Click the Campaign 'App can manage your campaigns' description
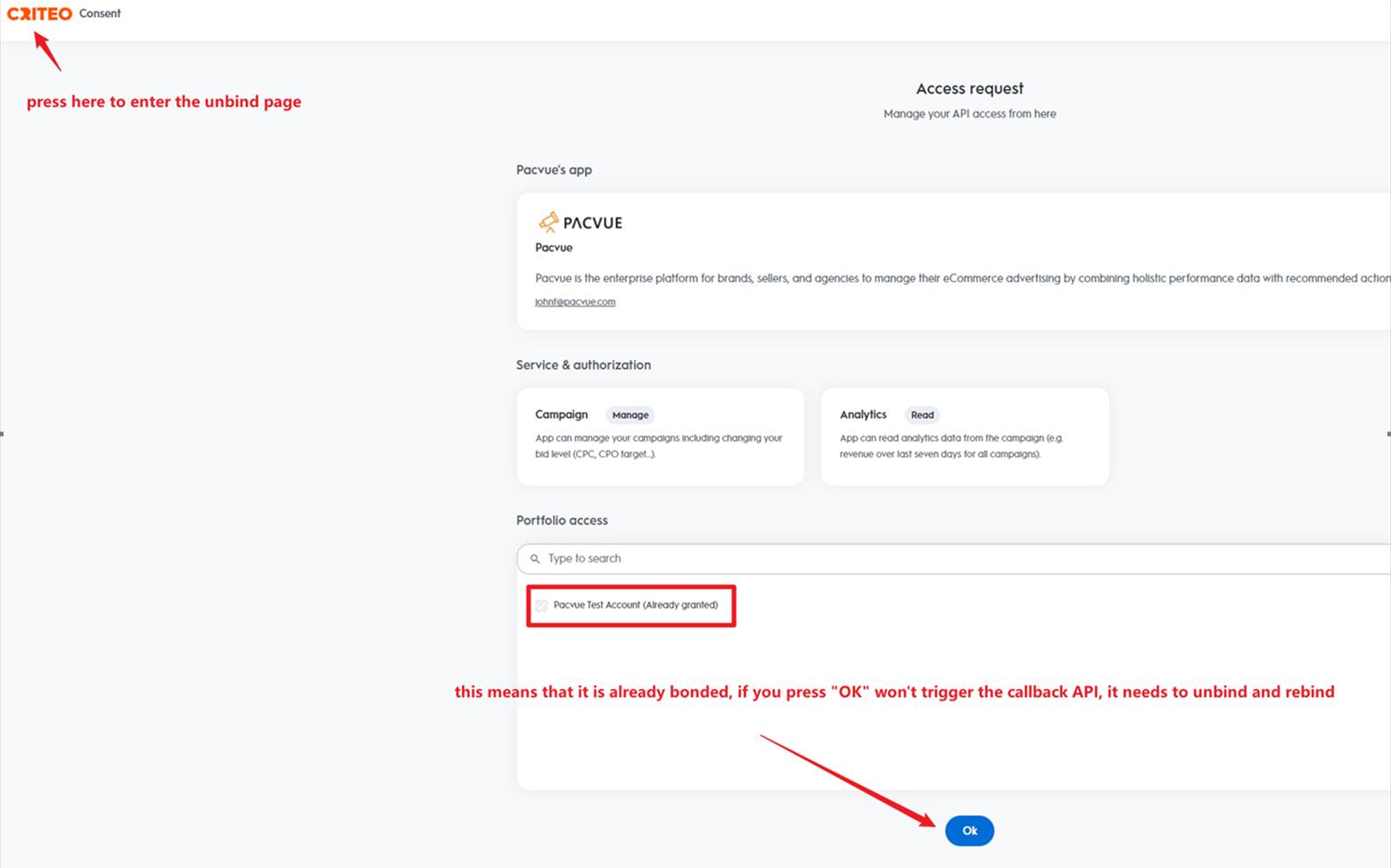 point(659,446)
